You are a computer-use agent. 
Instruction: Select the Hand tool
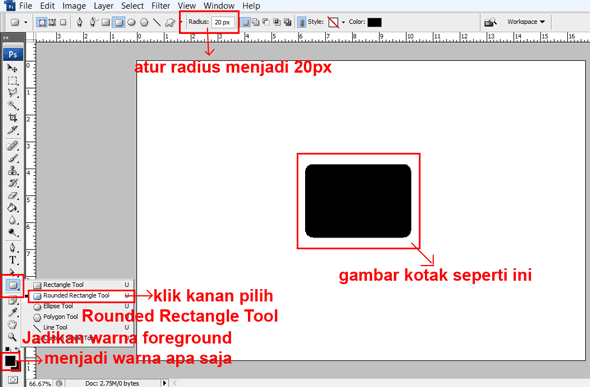coord(12,325)
